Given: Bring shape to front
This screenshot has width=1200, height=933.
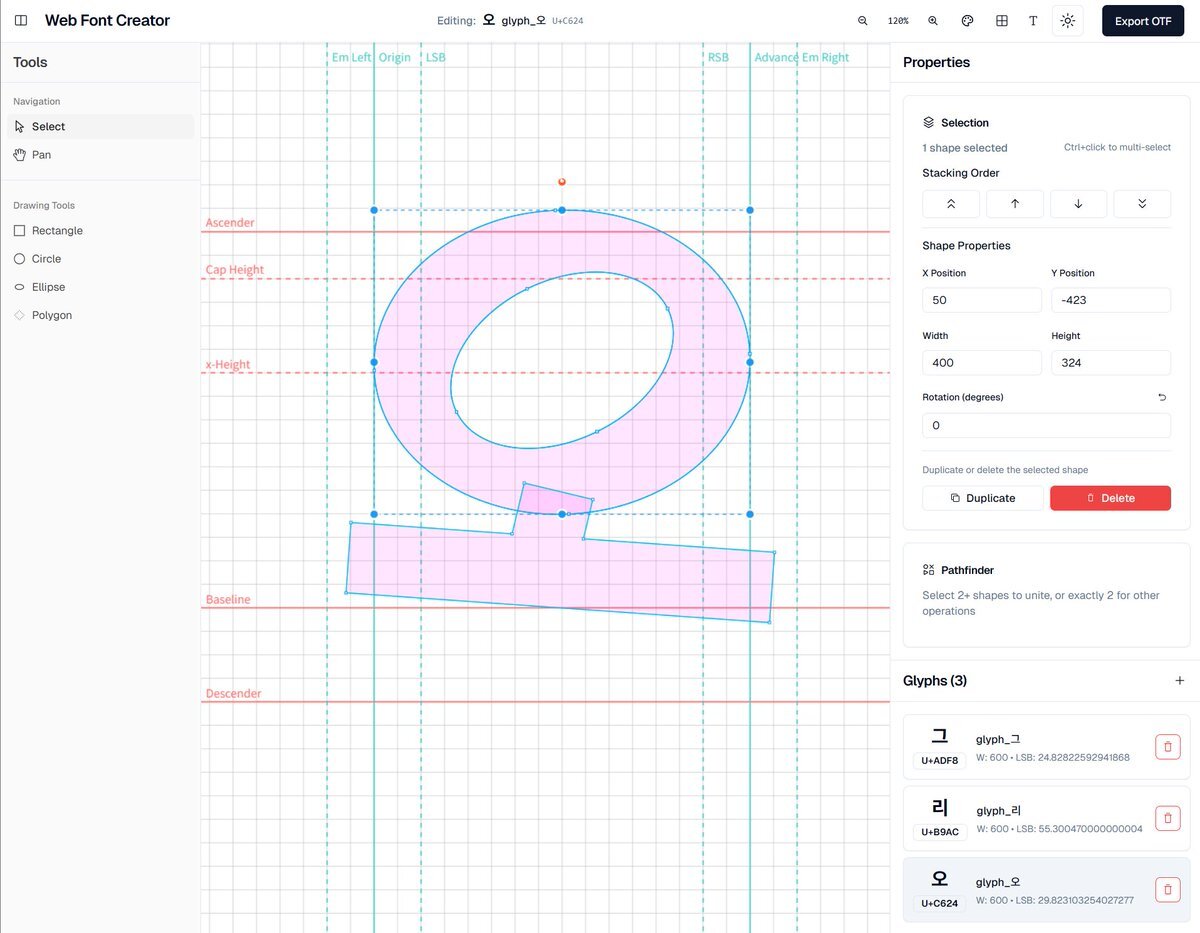Looking at the screenshot, I should point(951,204).
